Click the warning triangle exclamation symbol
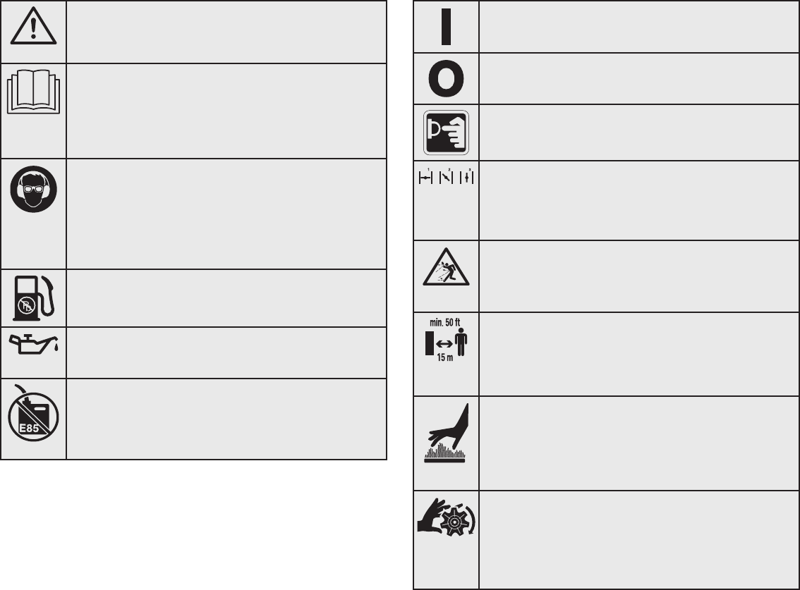The height and width of the screenshot is (590, 800). [x=33, y=26]
